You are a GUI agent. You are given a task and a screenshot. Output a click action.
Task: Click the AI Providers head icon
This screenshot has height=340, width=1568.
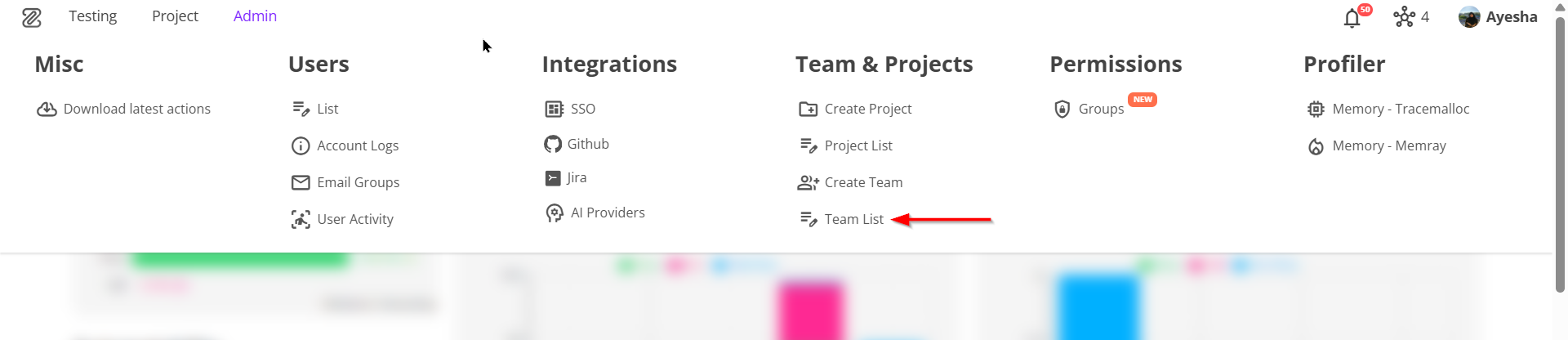pos(555,213)
